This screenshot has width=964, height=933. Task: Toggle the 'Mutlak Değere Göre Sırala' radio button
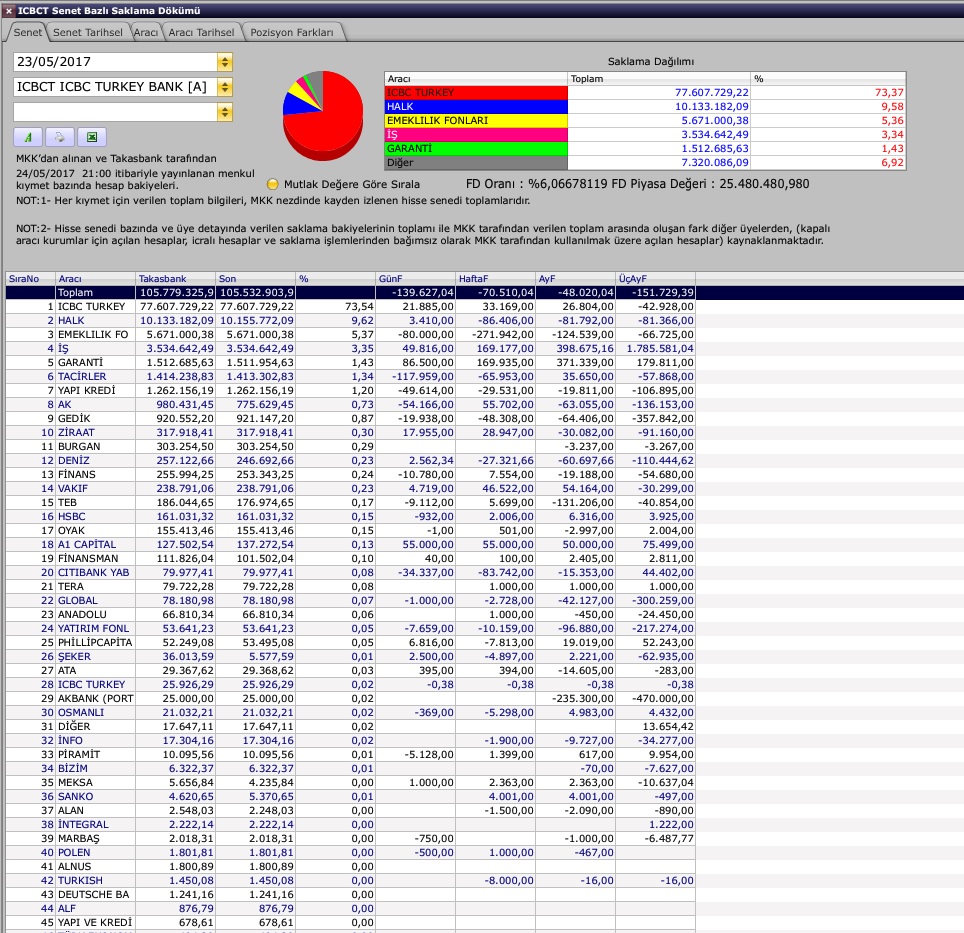click(x=273, y=184)
